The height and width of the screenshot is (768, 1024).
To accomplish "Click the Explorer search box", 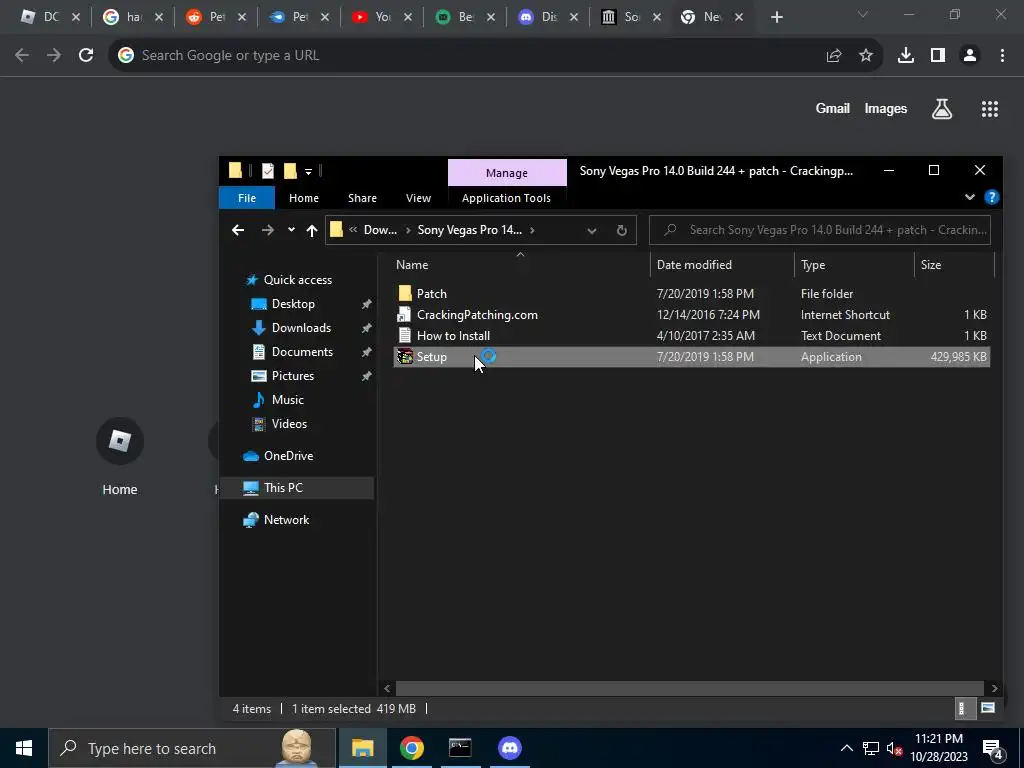I will 820,230.
